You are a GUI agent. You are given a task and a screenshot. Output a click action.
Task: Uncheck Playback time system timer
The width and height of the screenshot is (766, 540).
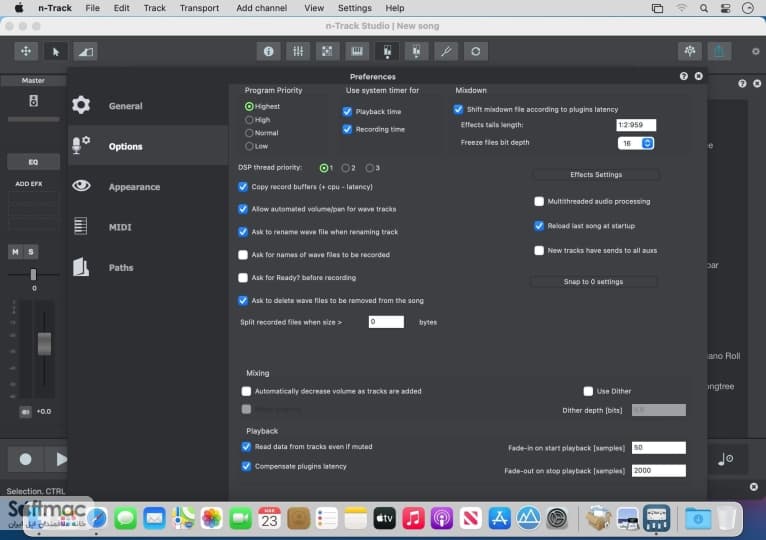(x=347, y=111)
